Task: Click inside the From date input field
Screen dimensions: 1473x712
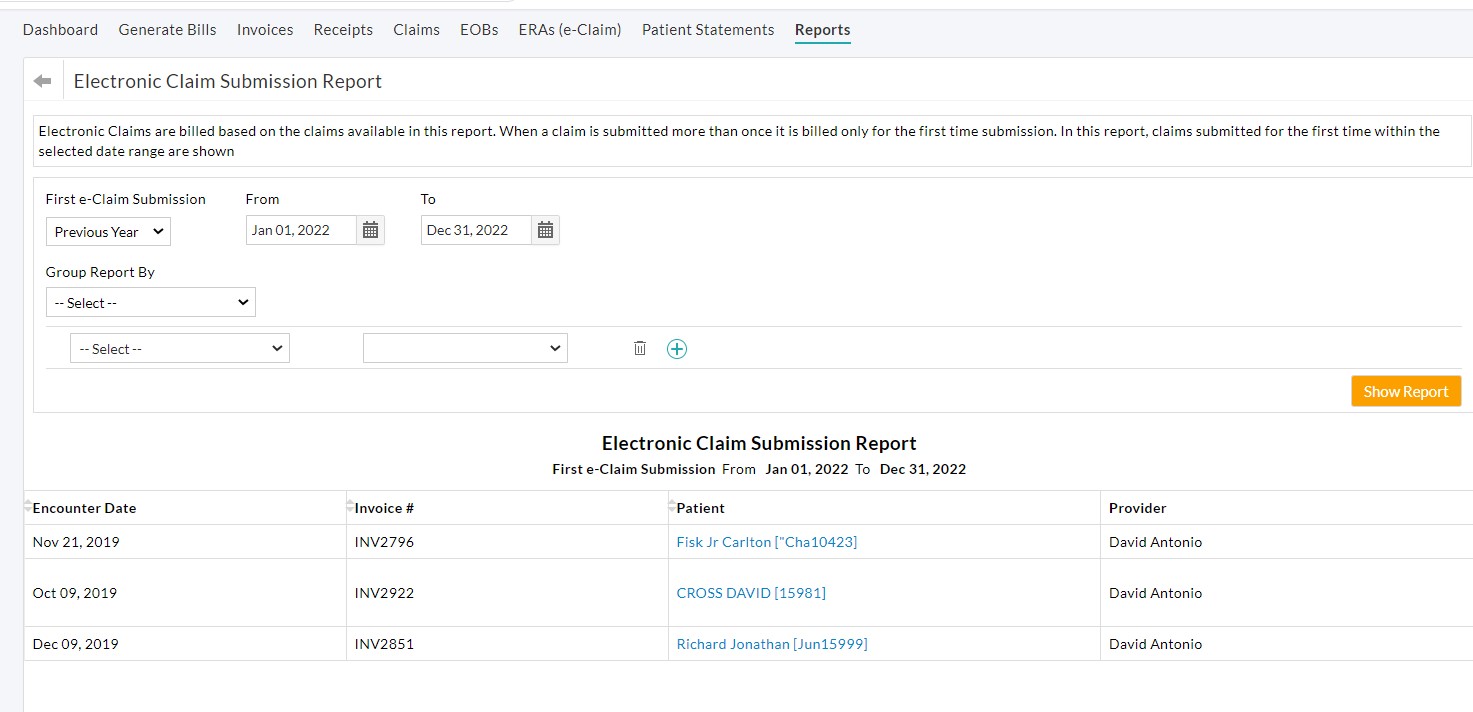Action: point(300,229)
